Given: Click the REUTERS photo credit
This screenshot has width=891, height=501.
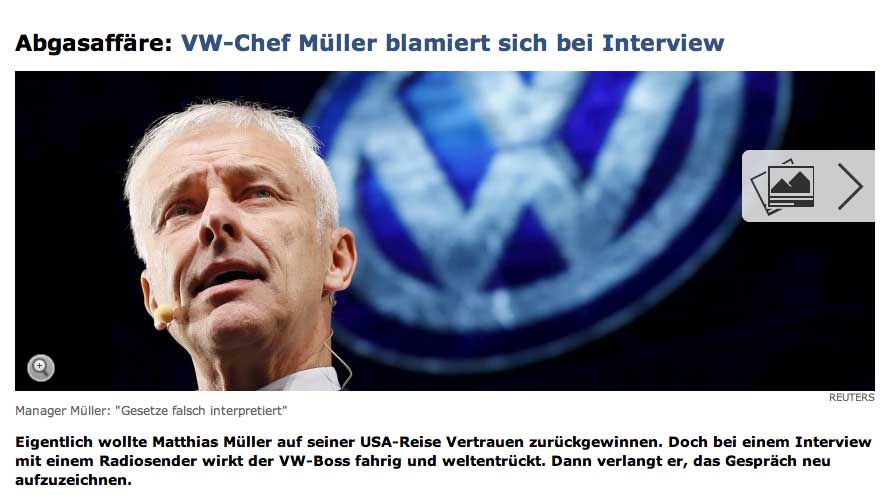Looking at the screenshot, I should [851, 398].
